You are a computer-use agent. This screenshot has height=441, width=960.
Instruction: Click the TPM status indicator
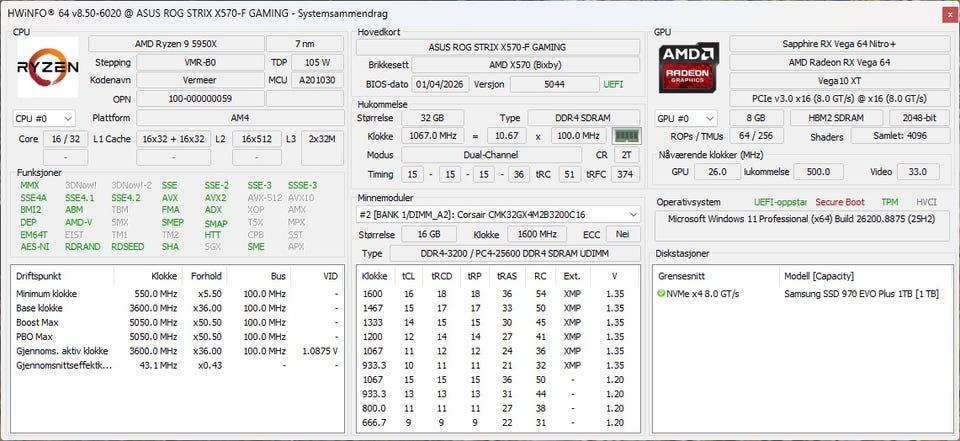[x=890, y=202]
